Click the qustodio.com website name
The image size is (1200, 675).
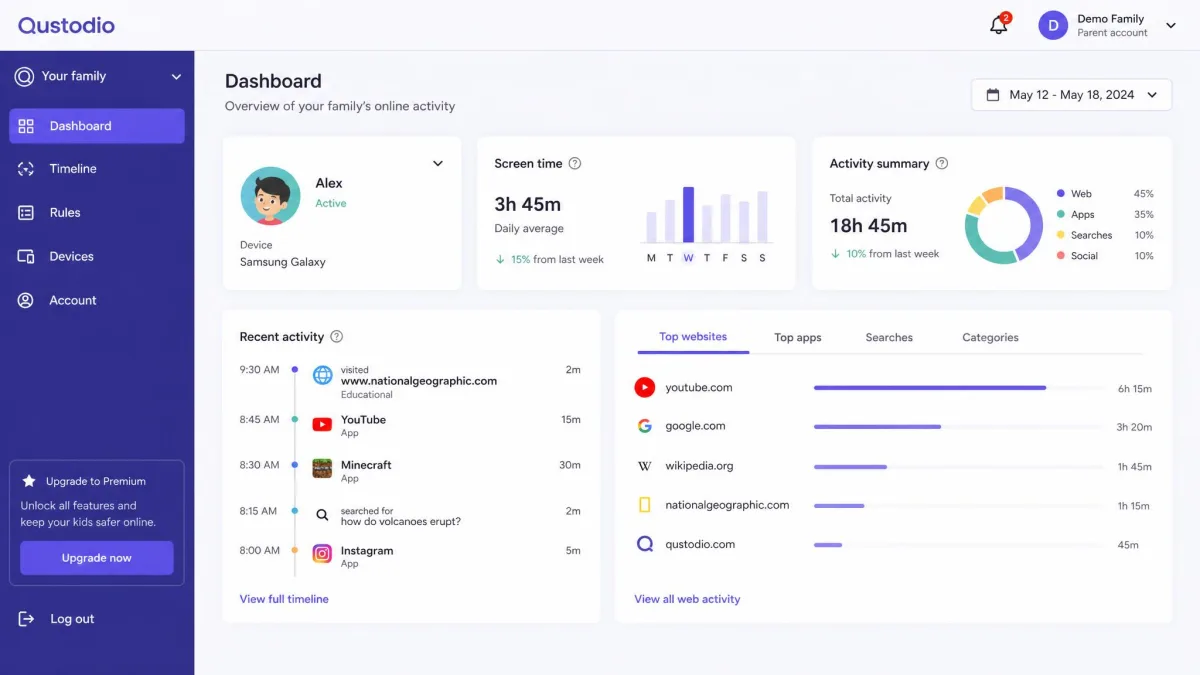click(700, 545)
